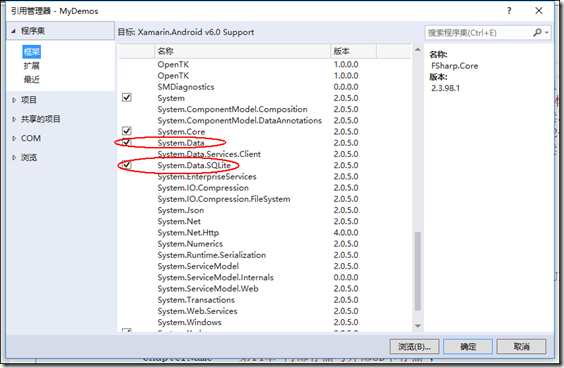Open the help question mark button

pos(509,11)
